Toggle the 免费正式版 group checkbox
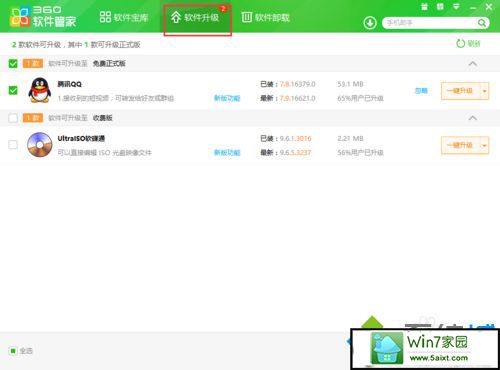Viewport: 500px width, 370px height. coord(13,63)
